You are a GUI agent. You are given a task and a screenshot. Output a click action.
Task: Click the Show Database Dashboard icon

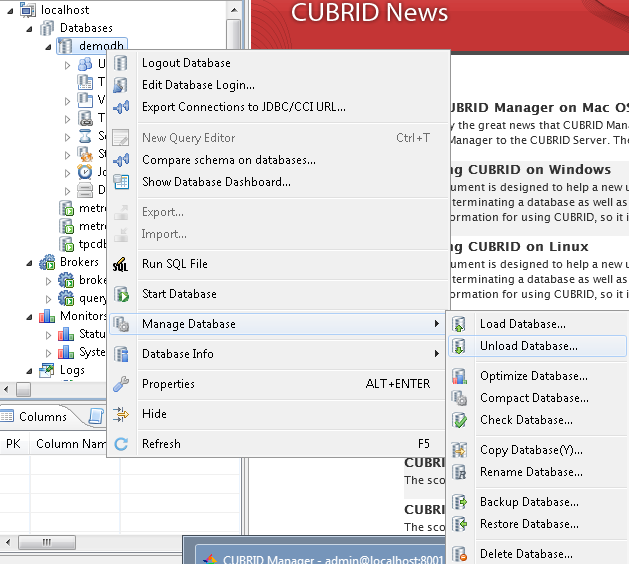(x=121, y=182)
